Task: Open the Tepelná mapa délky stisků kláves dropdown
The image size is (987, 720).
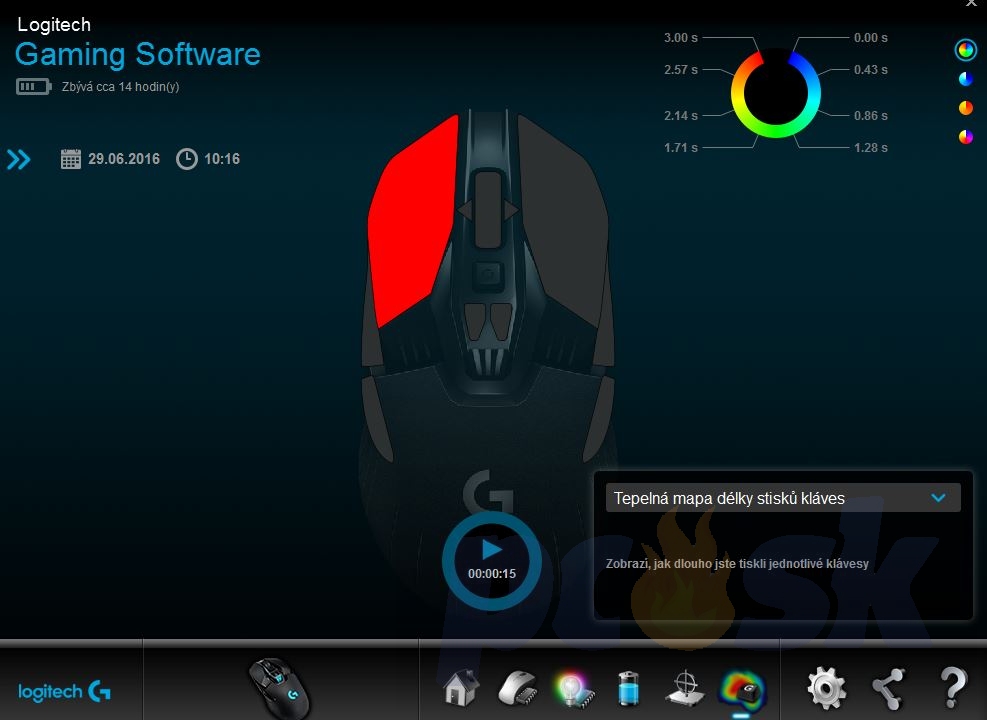Action: pos(783,498)
